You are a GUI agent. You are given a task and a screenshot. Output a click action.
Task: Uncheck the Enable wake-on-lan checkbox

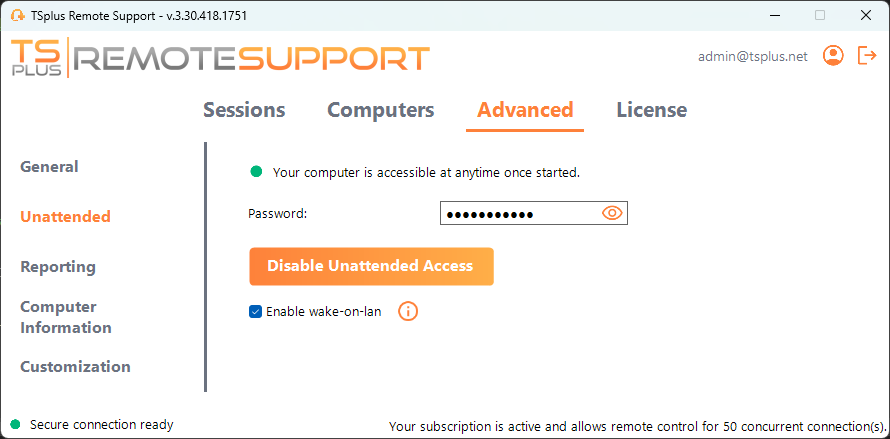(255, 312)
